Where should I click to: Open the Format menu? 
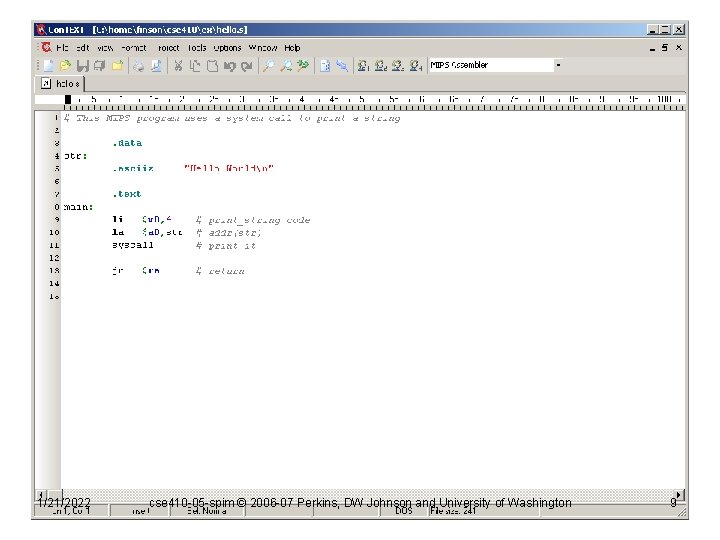pyautogui.click(x=134, y=48)
